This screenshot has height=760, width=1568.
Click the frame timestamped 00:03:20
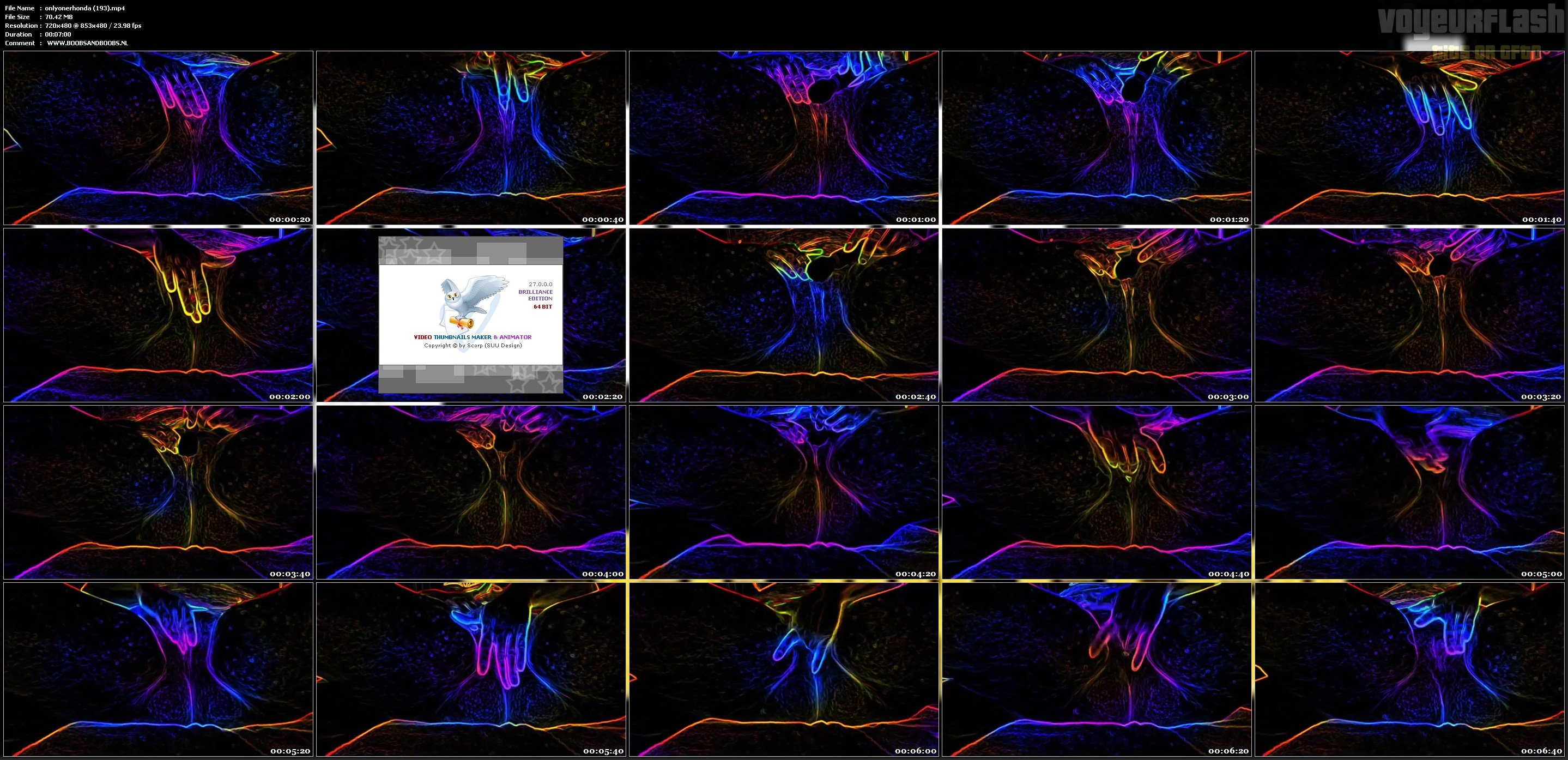[x=1409, y=315]
